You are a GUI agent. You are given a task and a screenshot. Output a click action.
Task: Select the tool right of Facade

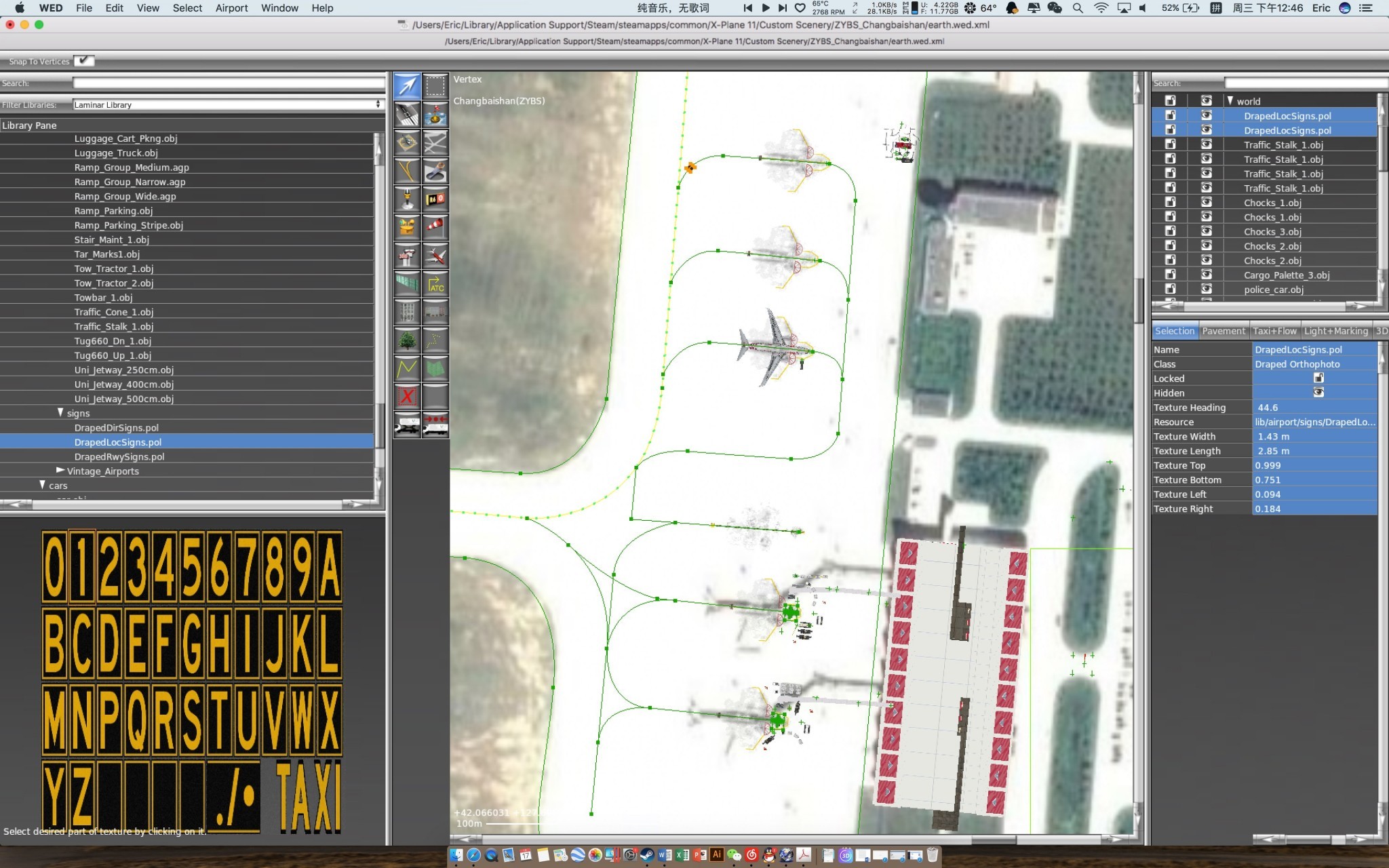(435, 313)
